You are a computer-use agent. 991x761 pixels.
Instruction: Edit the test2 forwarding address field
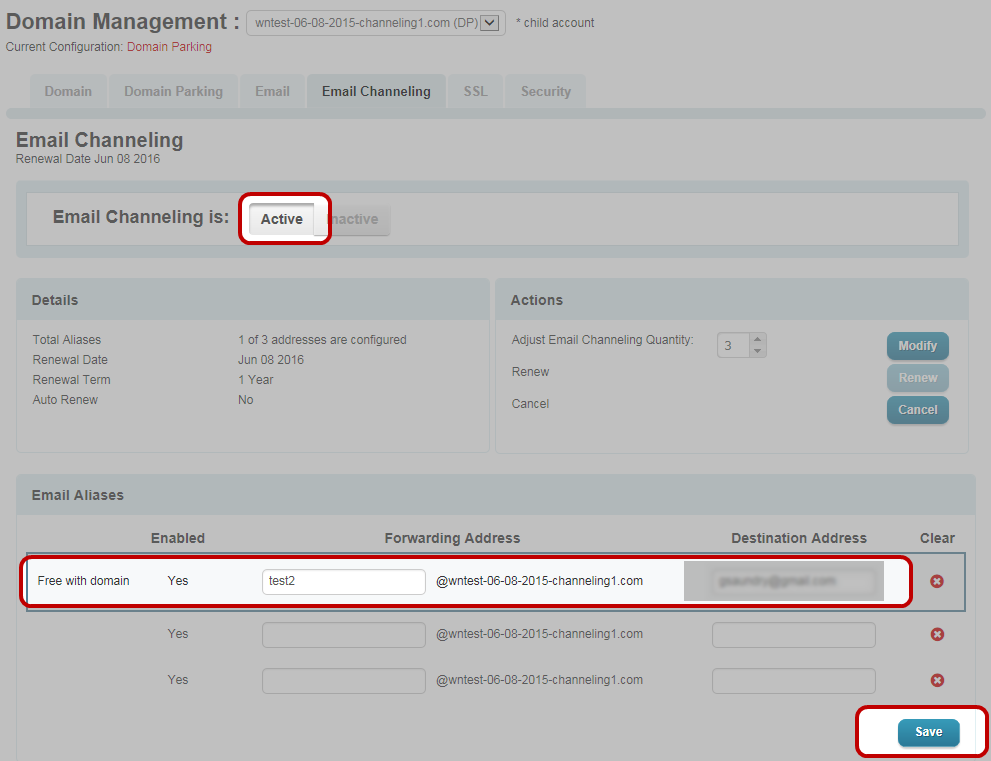(x=343, y=581)
